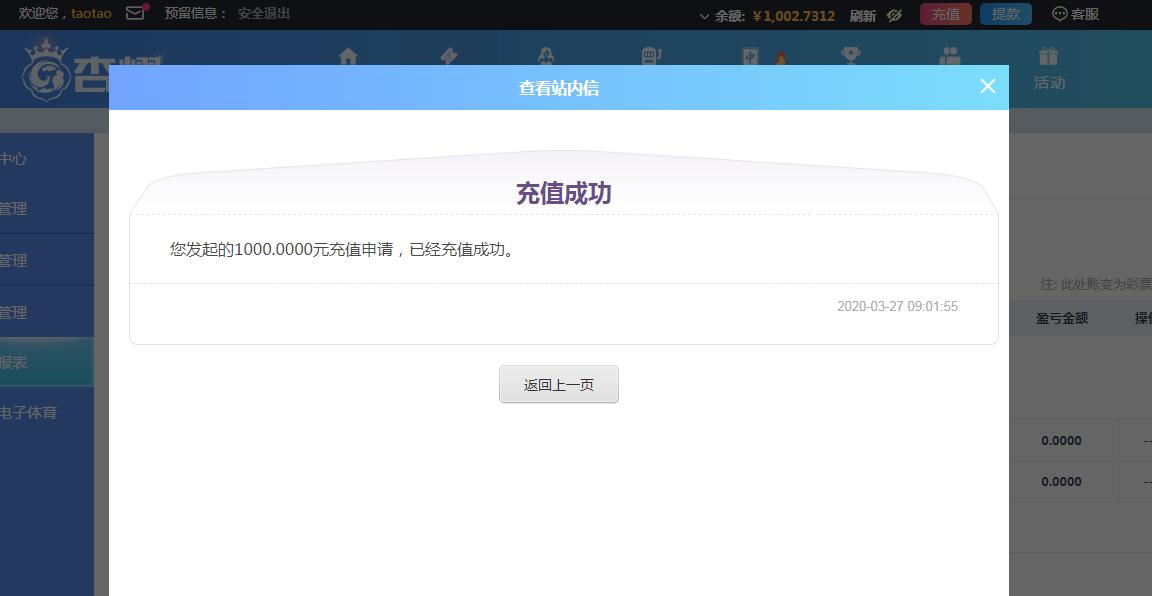
Task: Click the 注: 此处账变为彩票 note text
Action: (x=1096, y=284)
